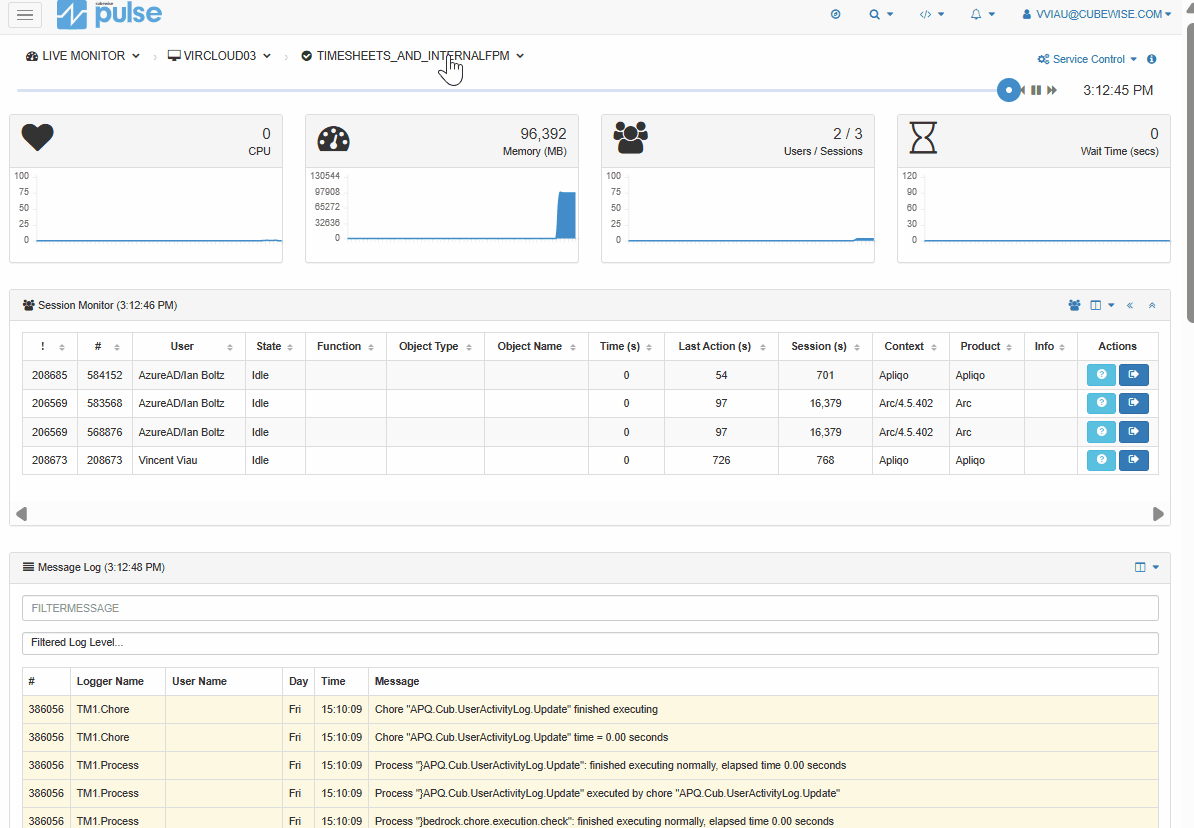Click the users group icon in Session Monitor
Viewport: 1194px width, 828px height.
1074,305
